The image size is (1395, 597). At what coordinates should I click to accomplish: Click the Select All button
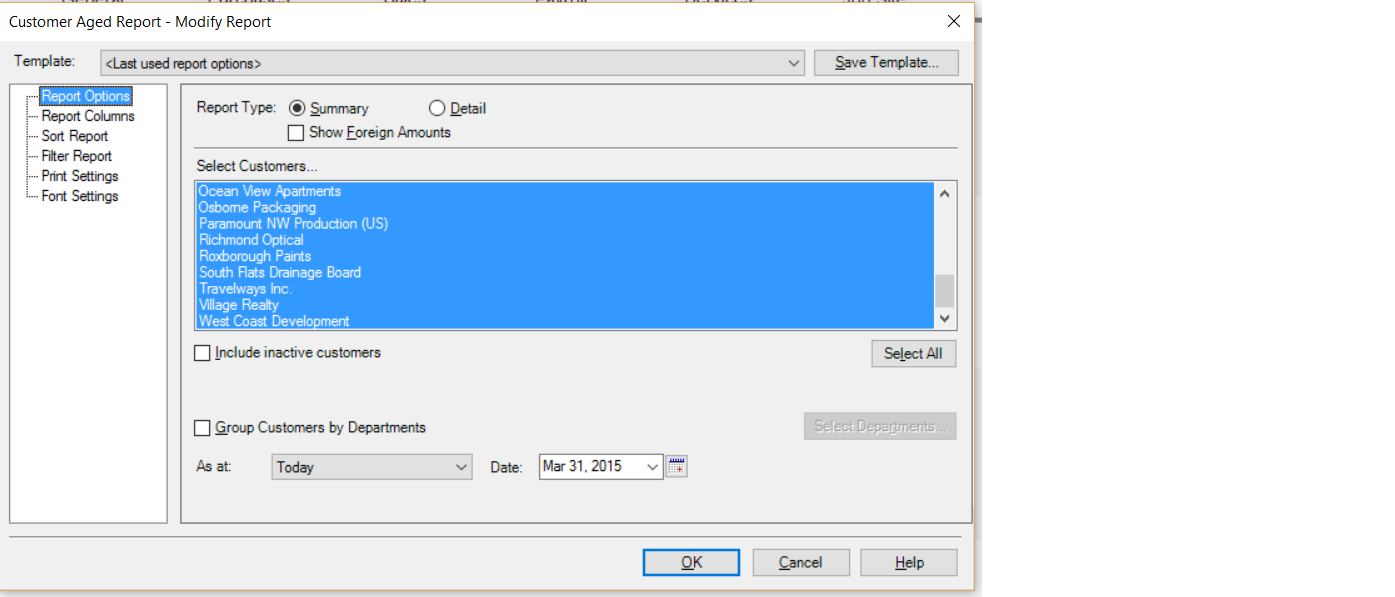click(913, 354)
